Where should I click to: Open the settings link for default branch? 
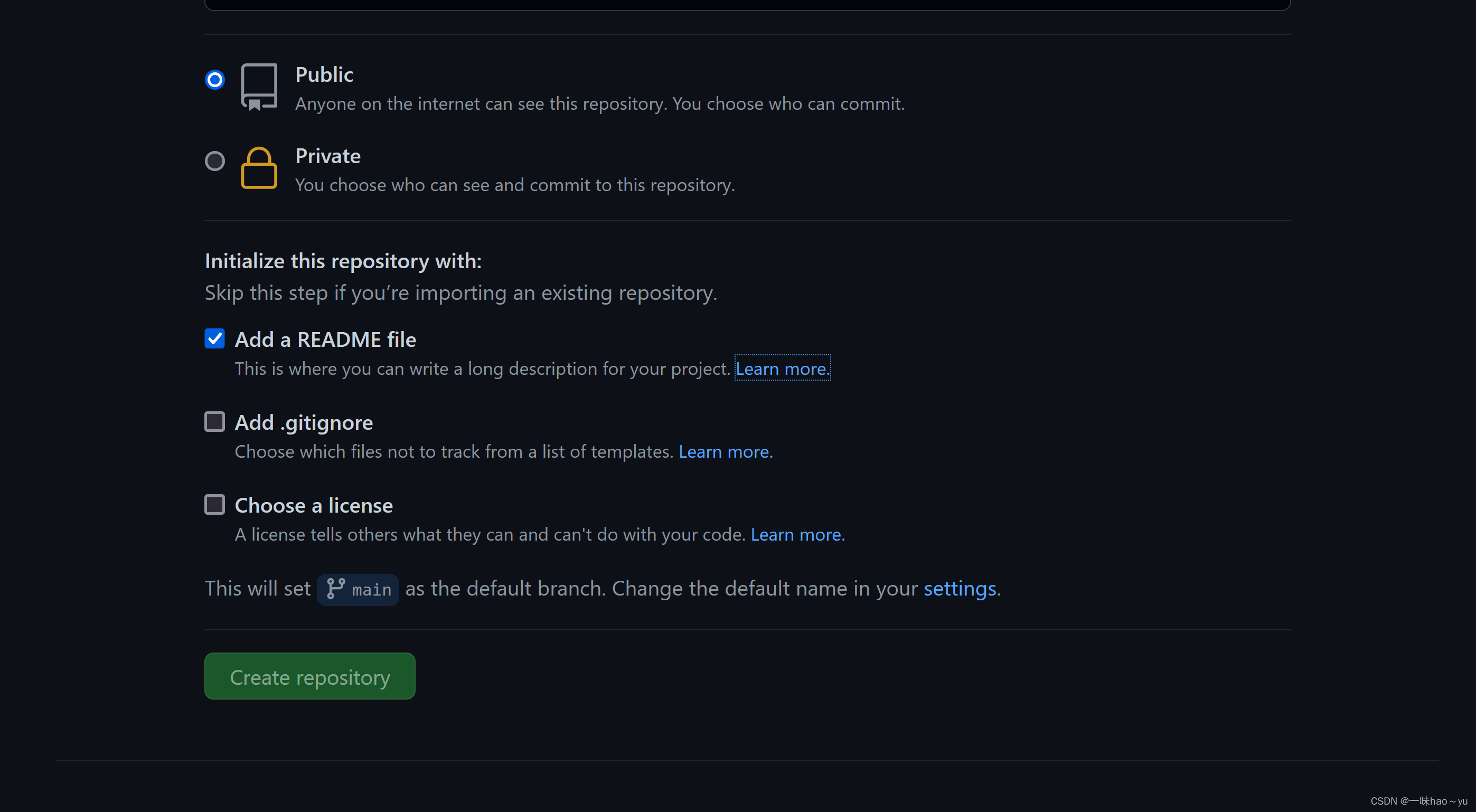click(x=960, y=589)
